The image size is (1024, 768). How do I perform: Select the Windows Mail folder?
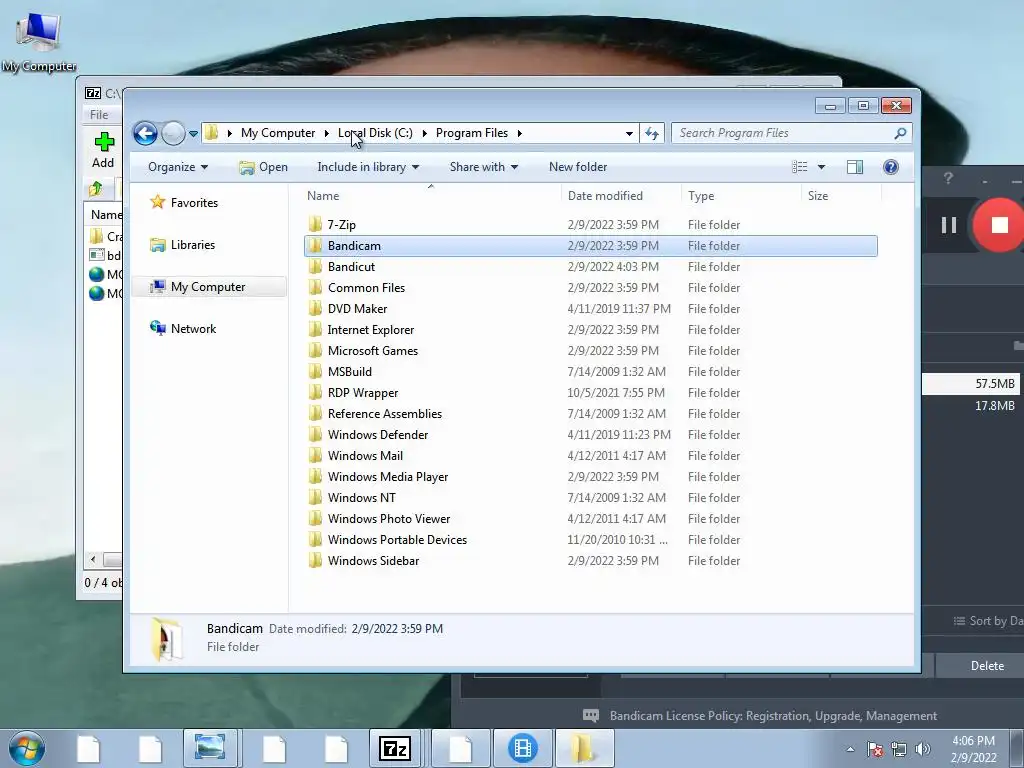[365, 456]
